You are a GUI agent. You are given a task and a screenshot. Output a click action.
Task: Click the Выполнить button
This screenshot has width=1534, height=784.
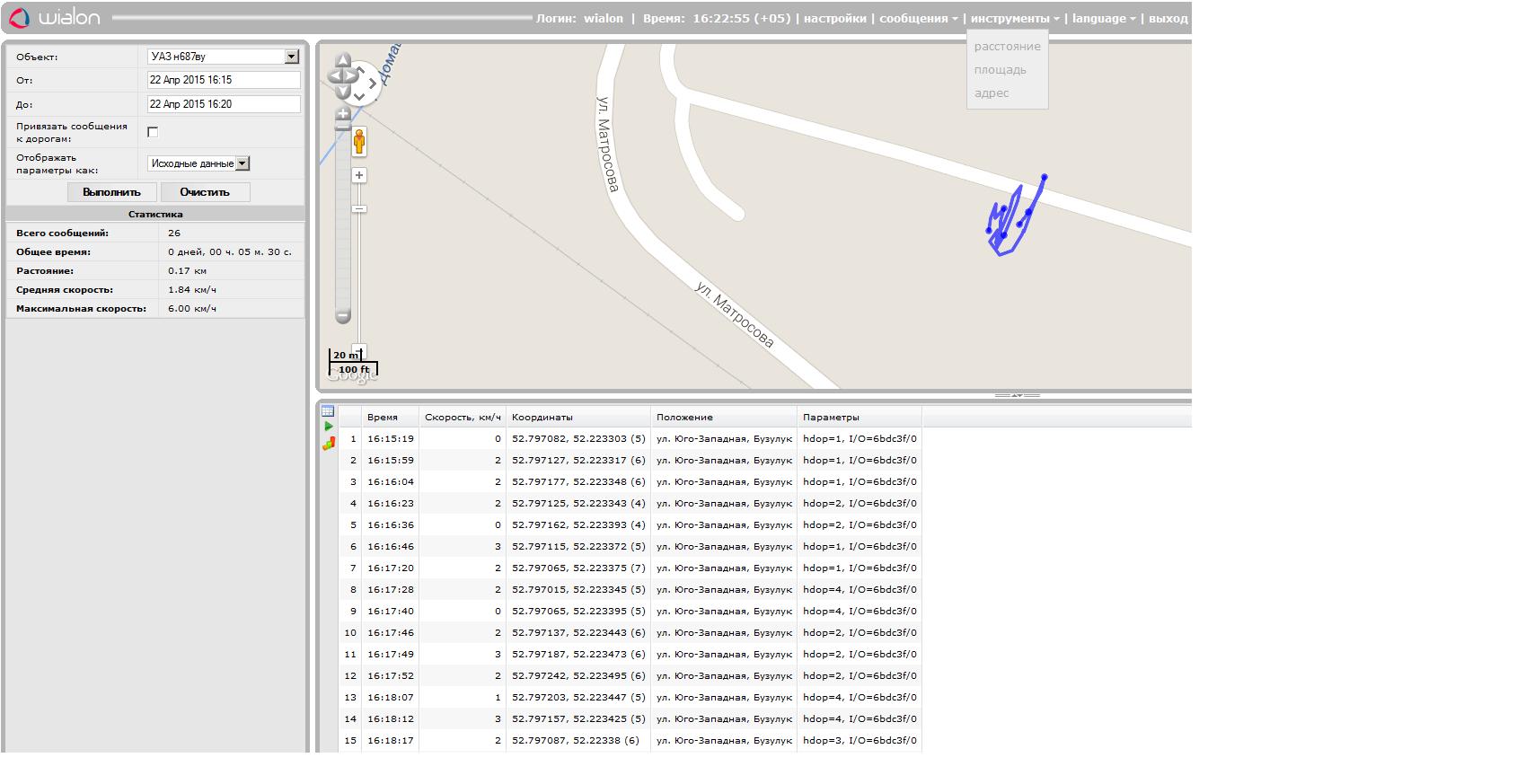pos(112,192)
